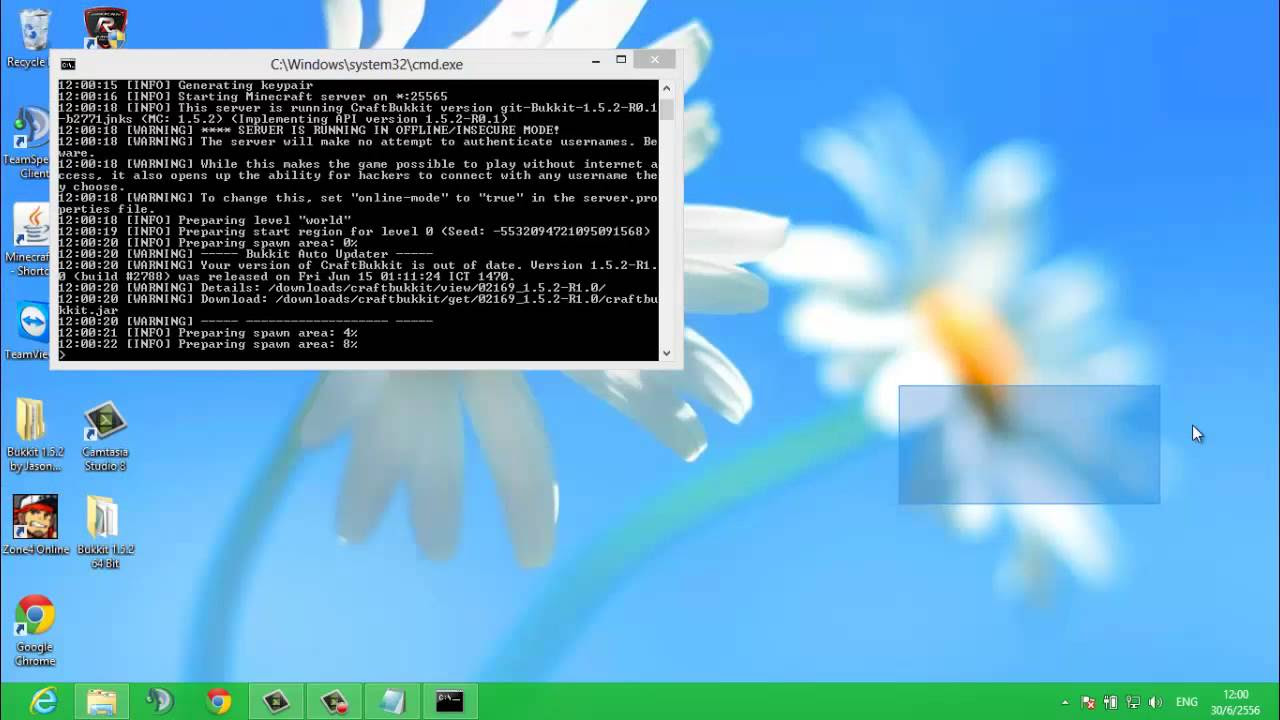Viewport: 1280px width, 720px height.
Task: Open the cmd.exe system menu icon
Action: coord(67,64)
